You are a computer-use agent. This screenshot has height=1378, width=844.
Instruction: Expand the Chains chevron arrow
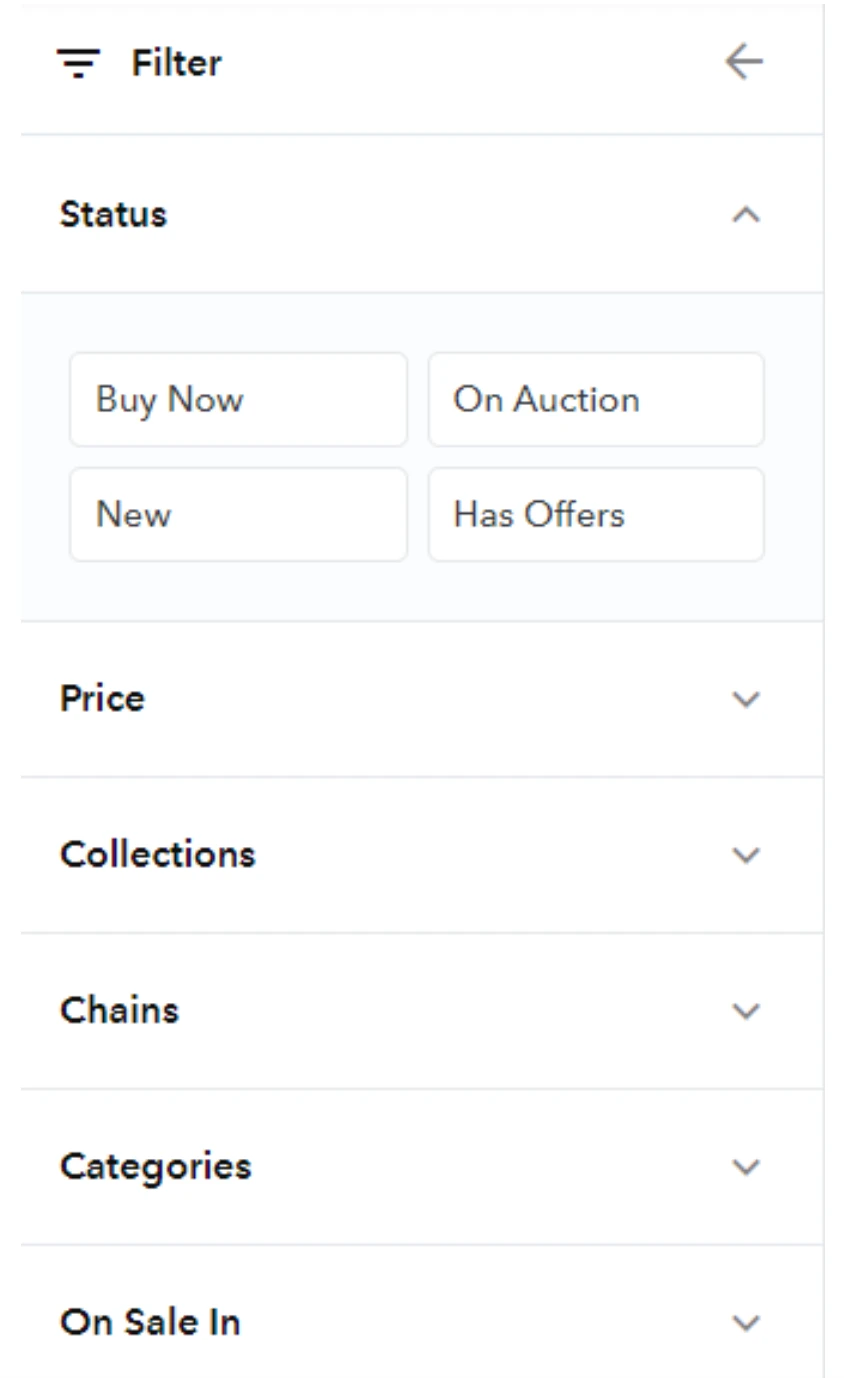click(746, 1011)
